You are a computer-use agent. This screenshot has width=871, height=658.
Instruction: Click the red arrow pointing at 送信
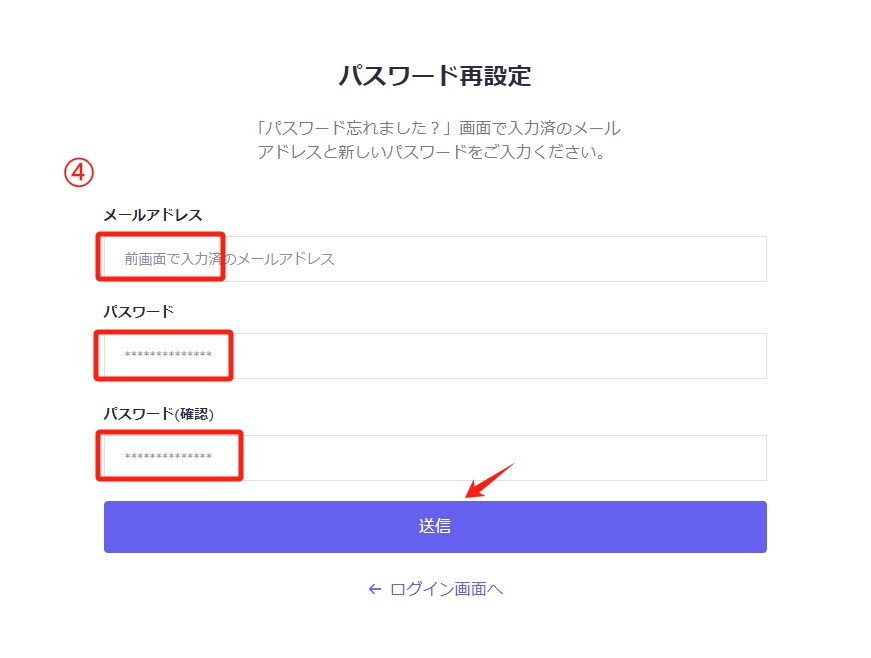pos(490,480)
